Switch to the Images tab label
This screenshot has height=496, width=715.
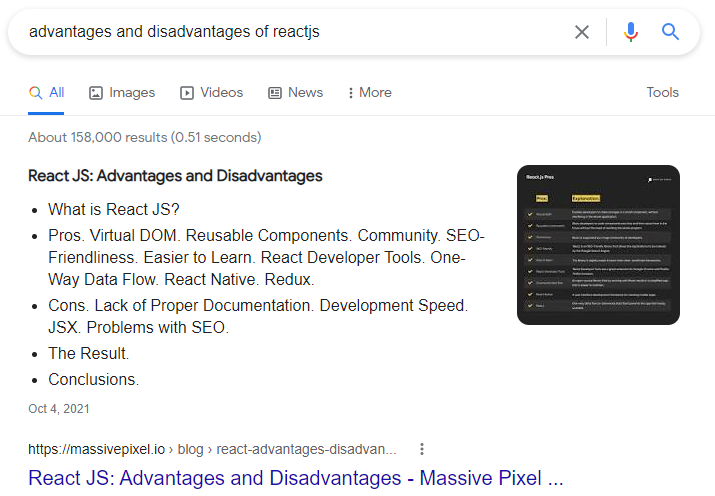[x=132, y=93]
